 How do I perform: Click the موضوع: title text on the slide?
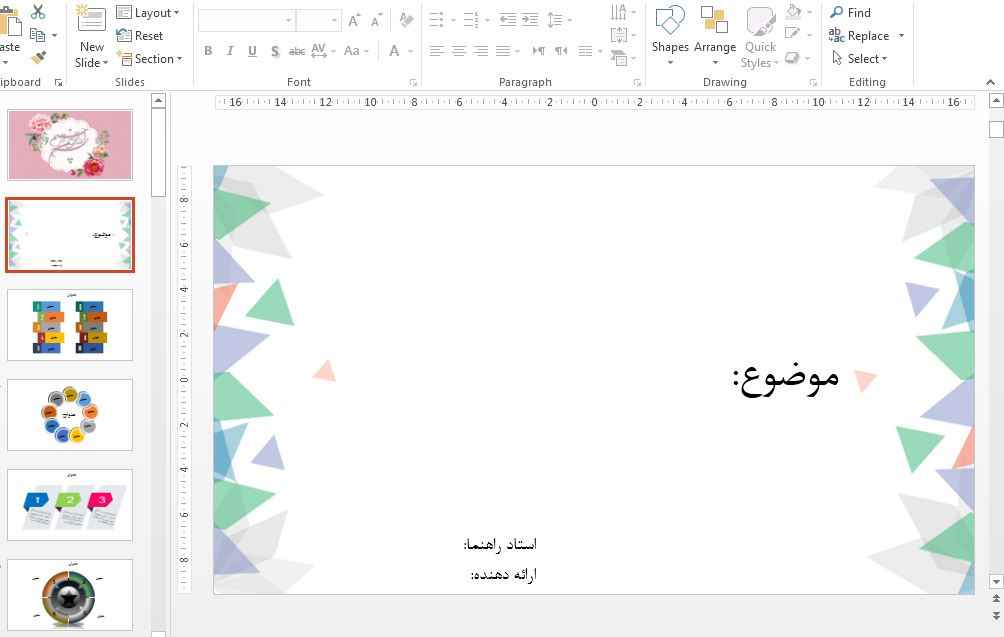point(786,378)
